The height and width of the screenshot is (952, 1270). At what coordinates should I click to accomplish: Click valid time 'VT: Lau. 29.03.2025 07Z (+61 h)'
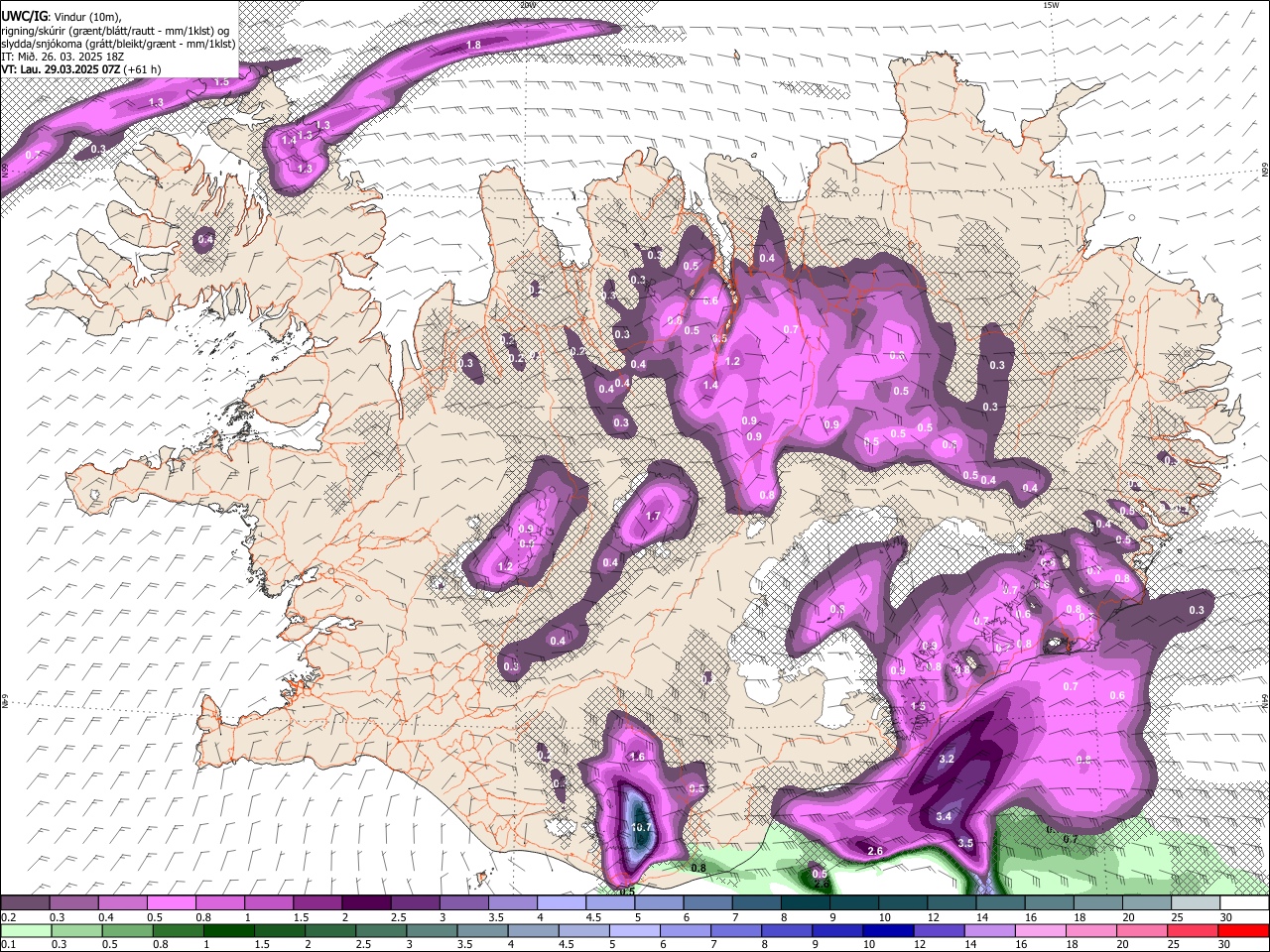pyautogui.click(x=81, y=69)
